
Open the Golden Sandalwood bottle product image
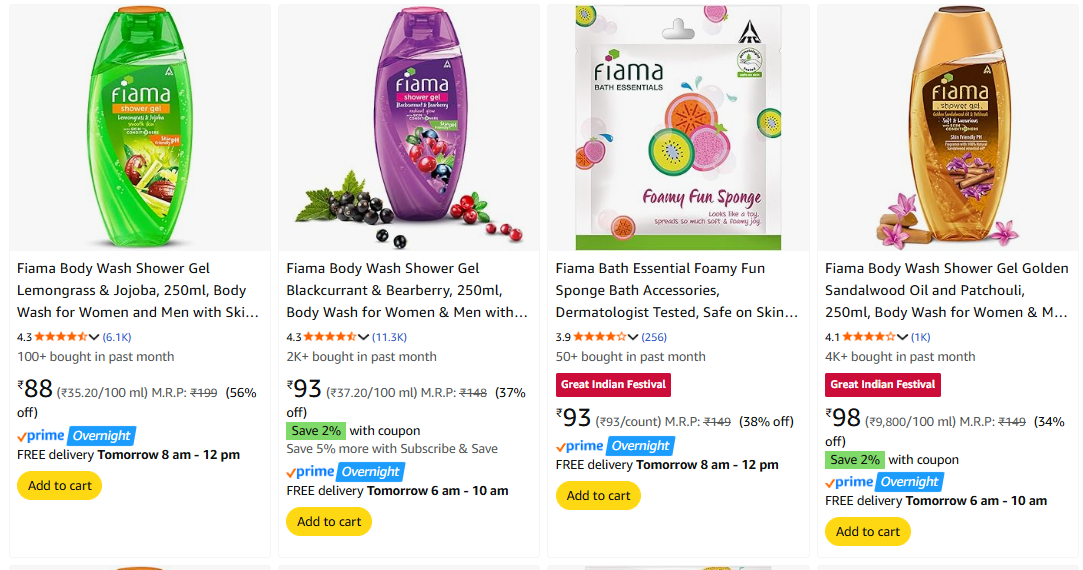[947, 128]
